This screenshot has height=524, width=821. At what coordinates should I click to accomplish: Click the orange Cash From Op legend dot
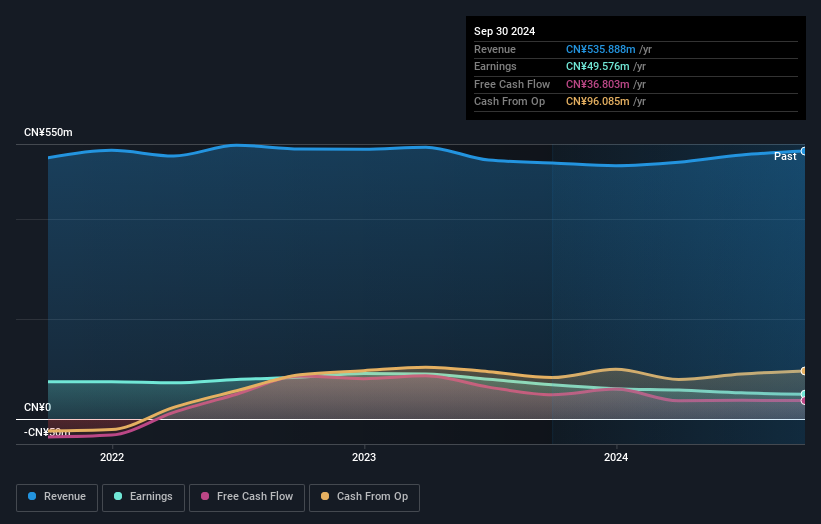(x=325, y=496)
